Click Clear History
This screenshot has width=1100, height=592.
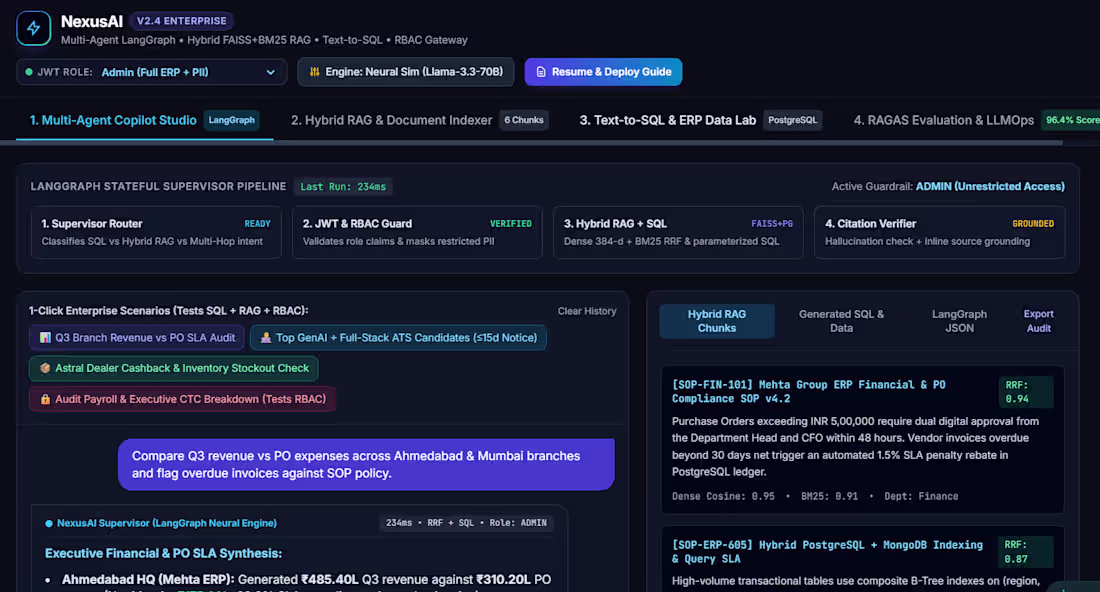pos(587,311)
